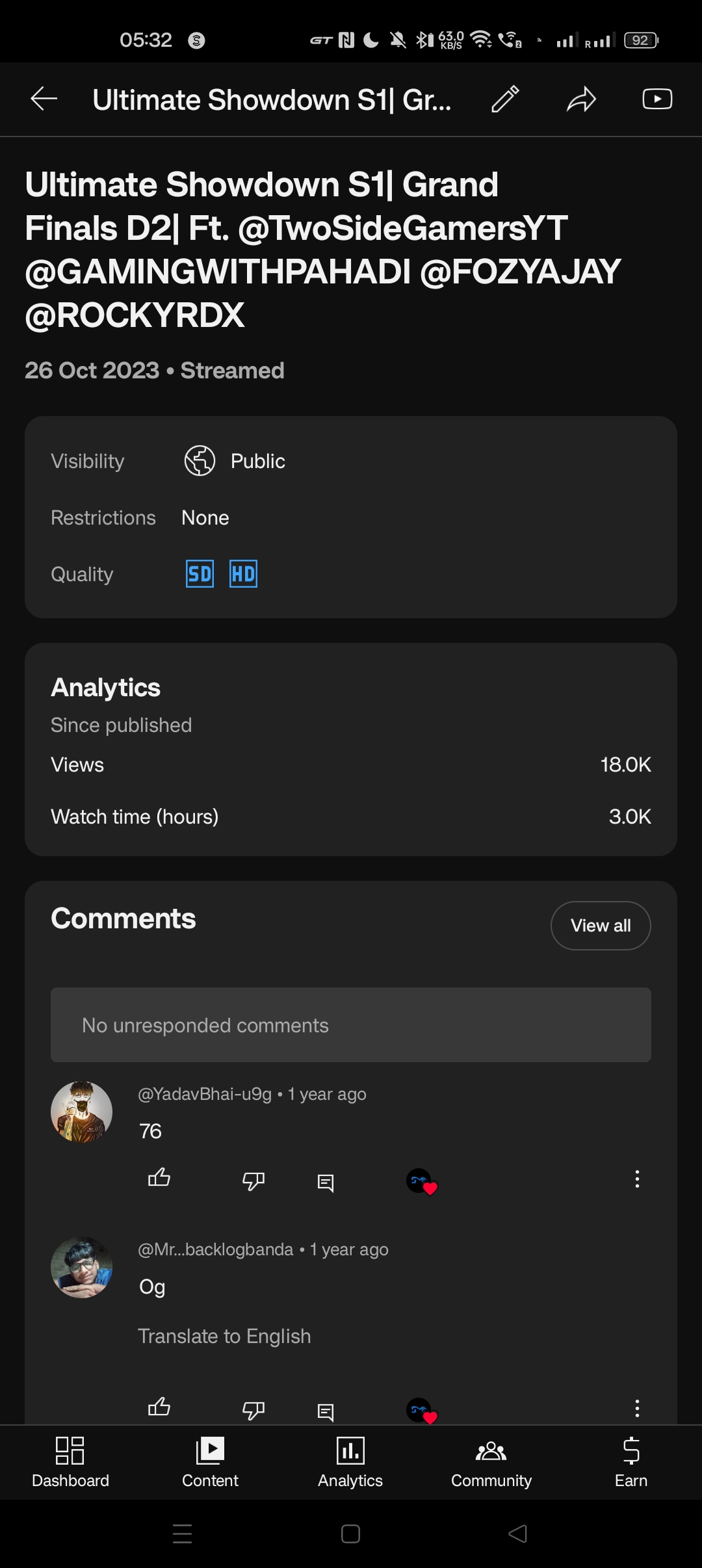Tap the share arrow icon
Screen dimensions: 702x1568
[x=581, y=99]
